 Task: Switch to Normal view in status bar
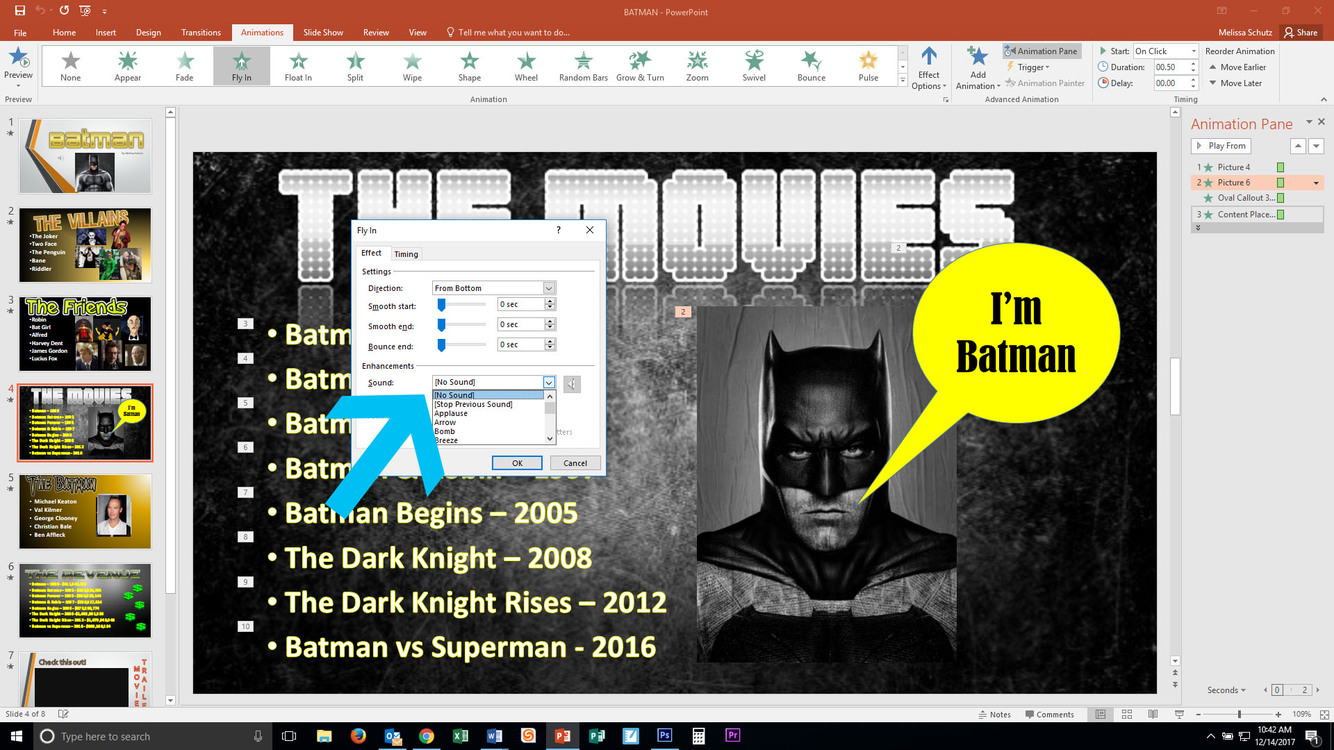tap(1101, 714)
